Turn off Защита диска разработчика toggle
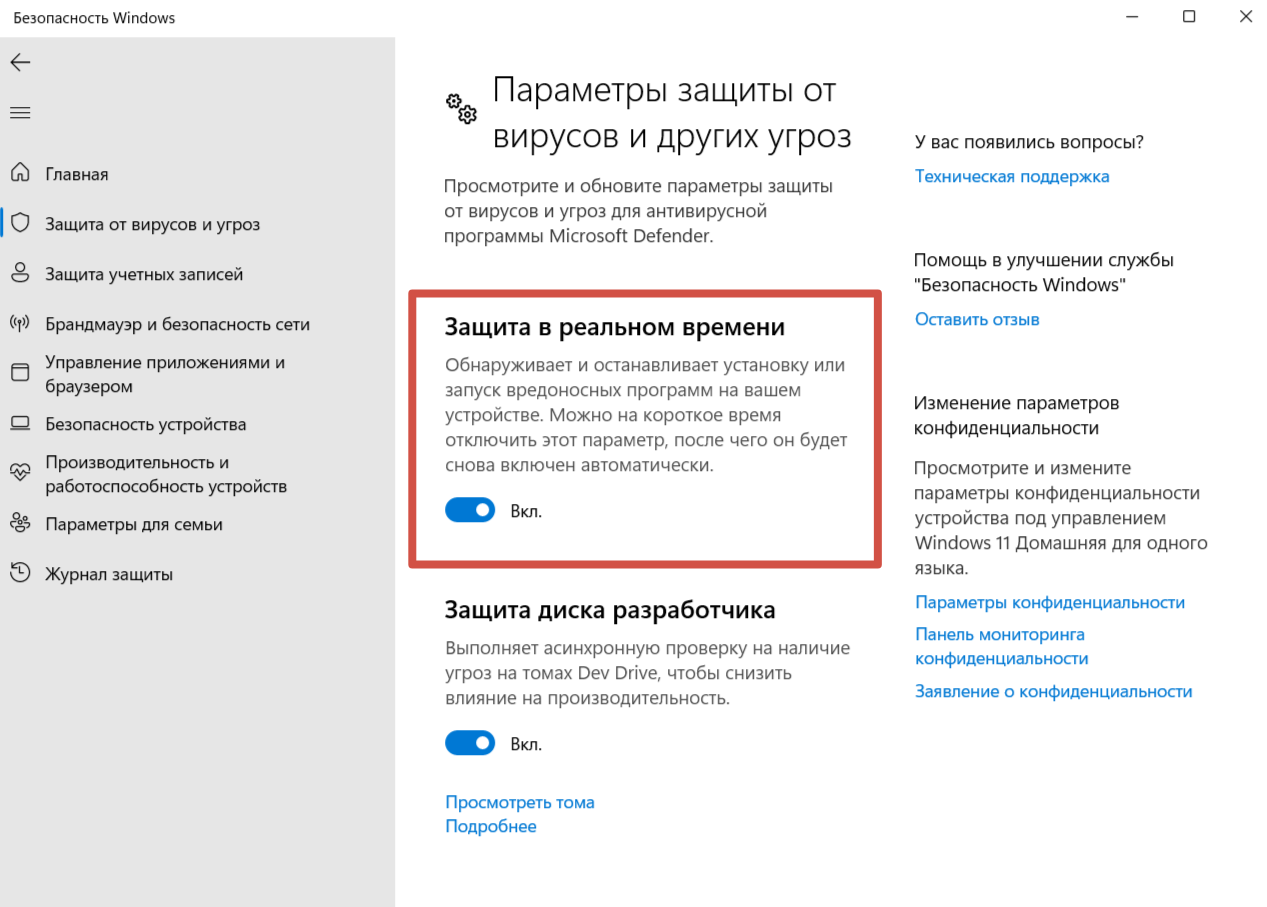Viewport: 1267px width, 907px height. [x=470, y=743]
